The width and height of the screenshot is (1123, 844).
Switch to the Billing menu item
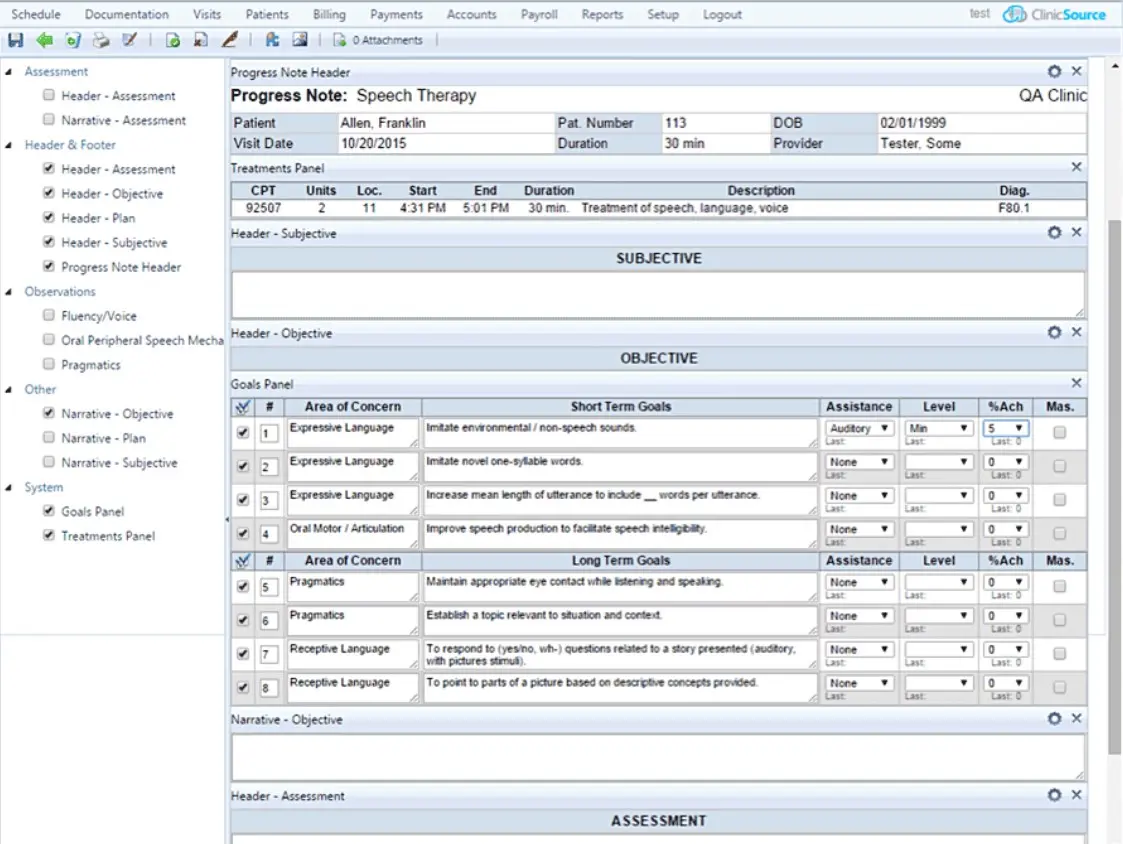click(x=329, y=14)
